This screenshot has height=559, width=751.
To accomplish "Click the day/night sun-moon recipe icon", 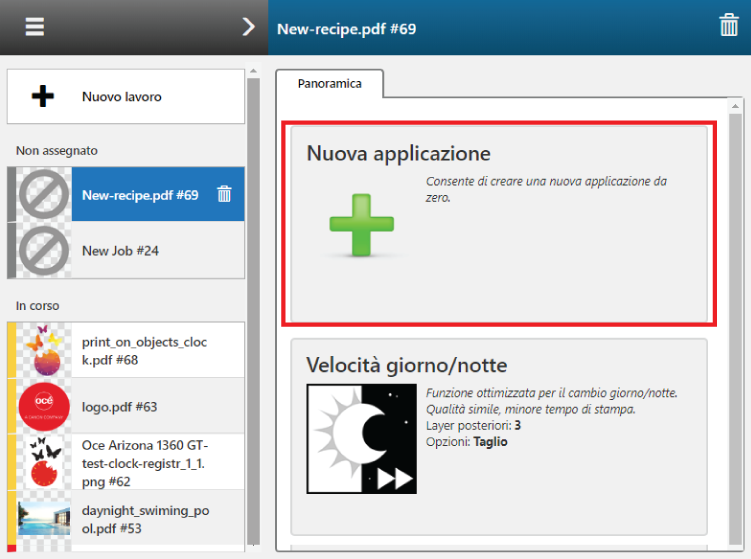I will click(362, 438).
